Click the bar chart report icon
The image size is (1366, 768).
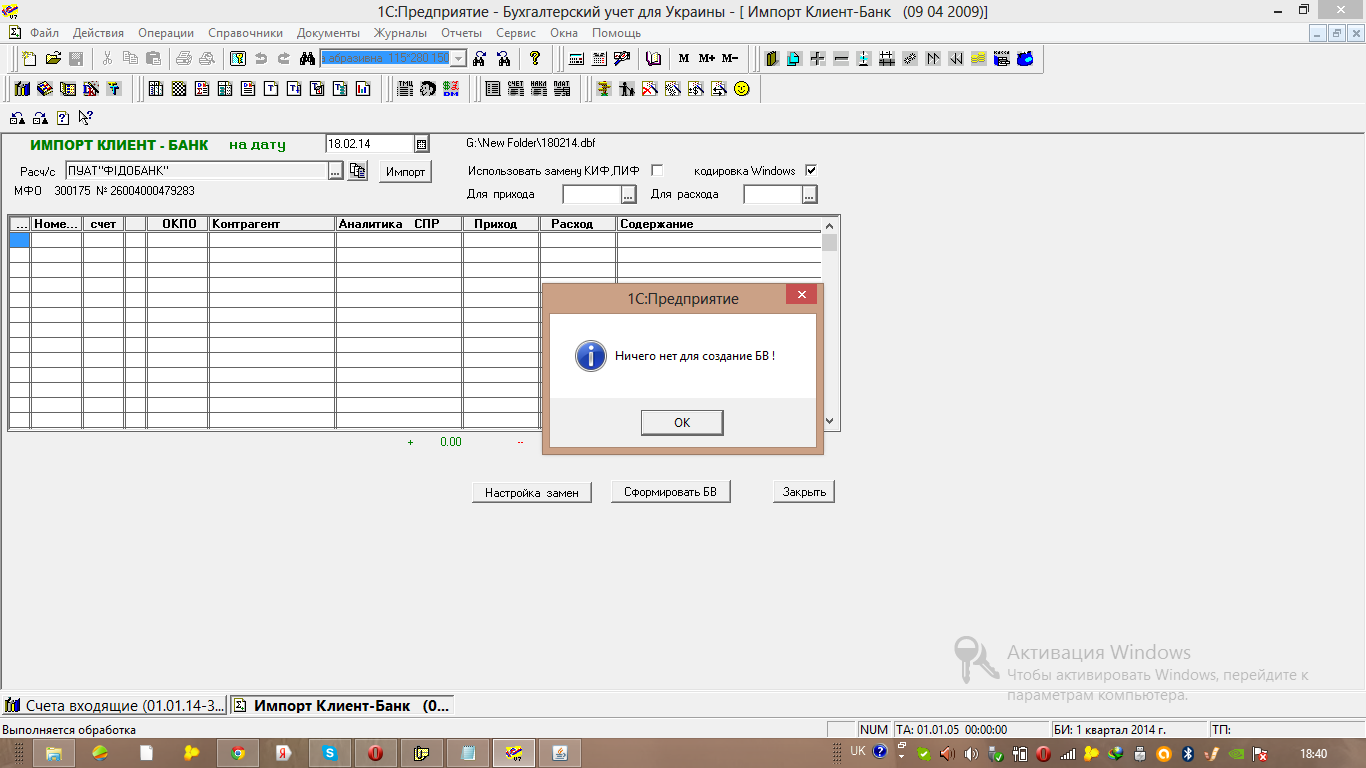click(363, 89)
